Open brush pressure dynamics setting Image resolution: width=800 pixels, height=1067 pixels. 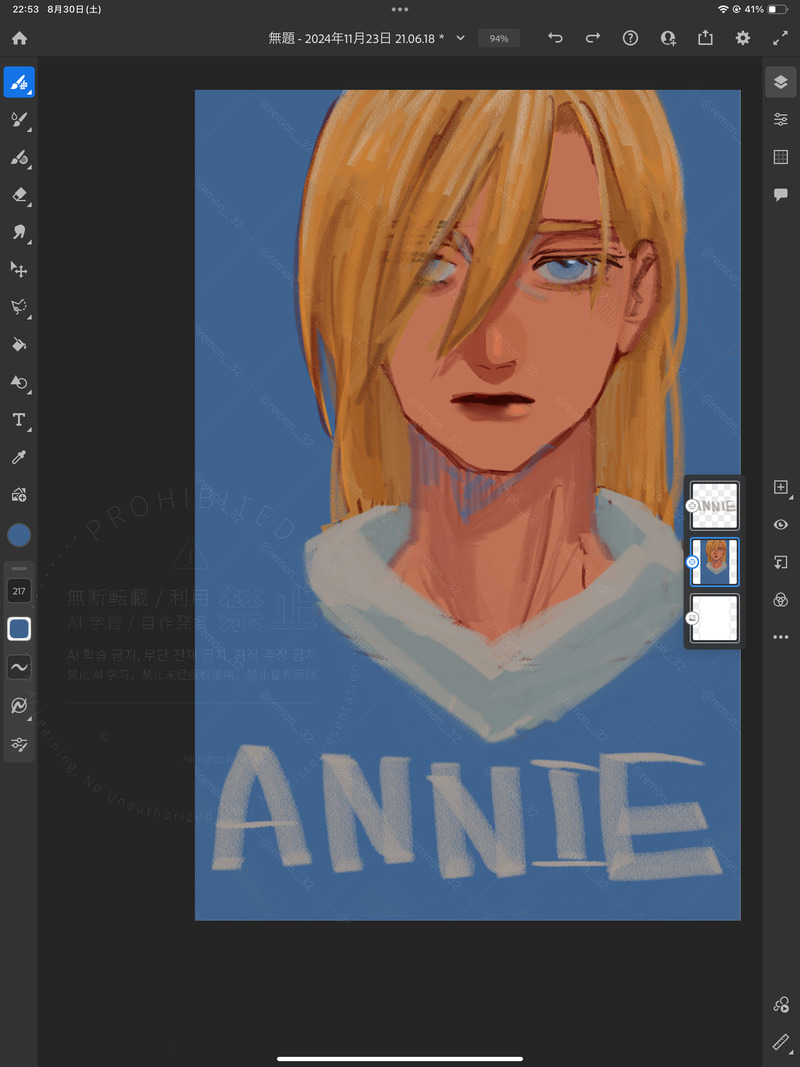[19, 706]
